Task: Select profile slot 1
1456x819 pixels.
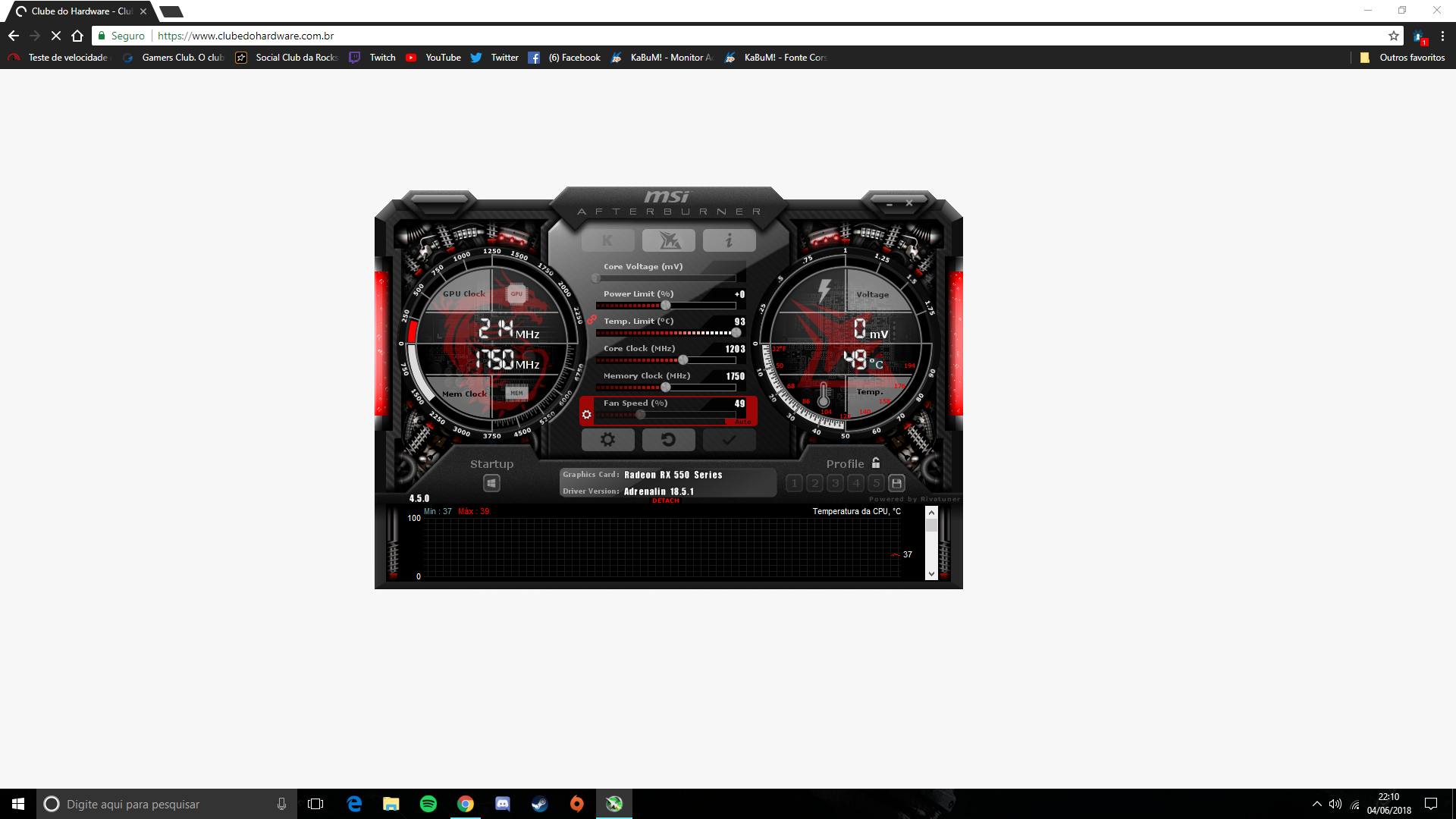Action: point(794,483)
